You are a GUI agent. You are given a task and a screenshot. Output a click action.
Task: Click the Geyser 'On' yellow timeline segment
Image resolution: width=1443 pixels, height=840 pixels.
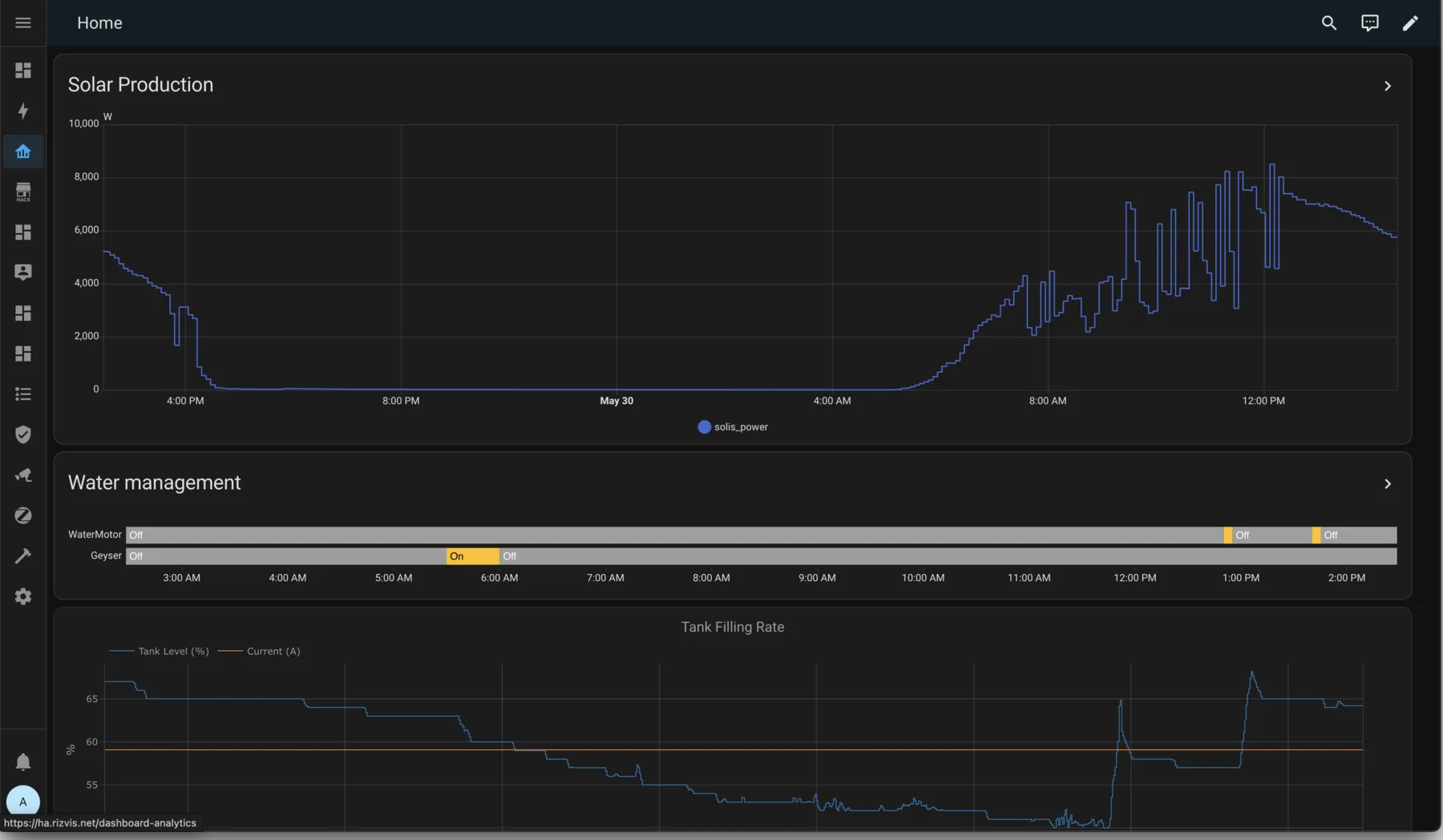(472, 556)
